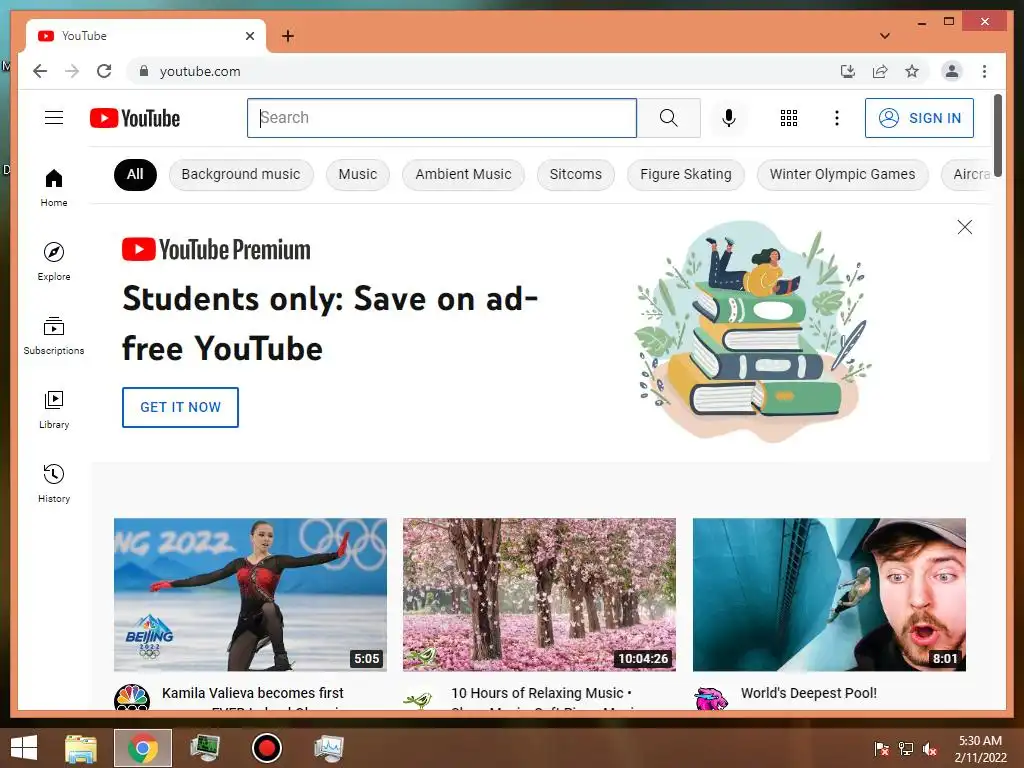1024x768 pixels.
Task: Click the YouTube logo
Action: pos(135,118)
